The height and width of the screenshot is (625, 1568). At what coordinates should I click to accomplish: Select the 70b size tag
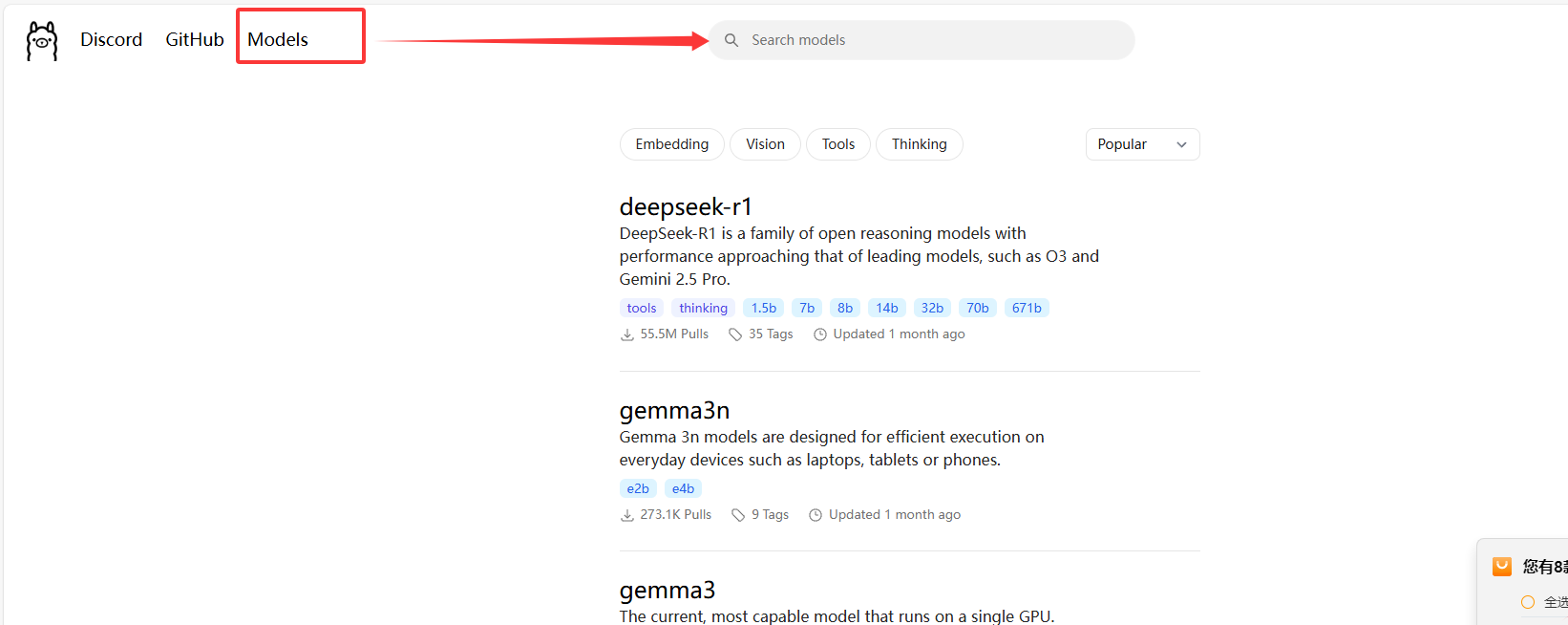(x=978, y=308)
